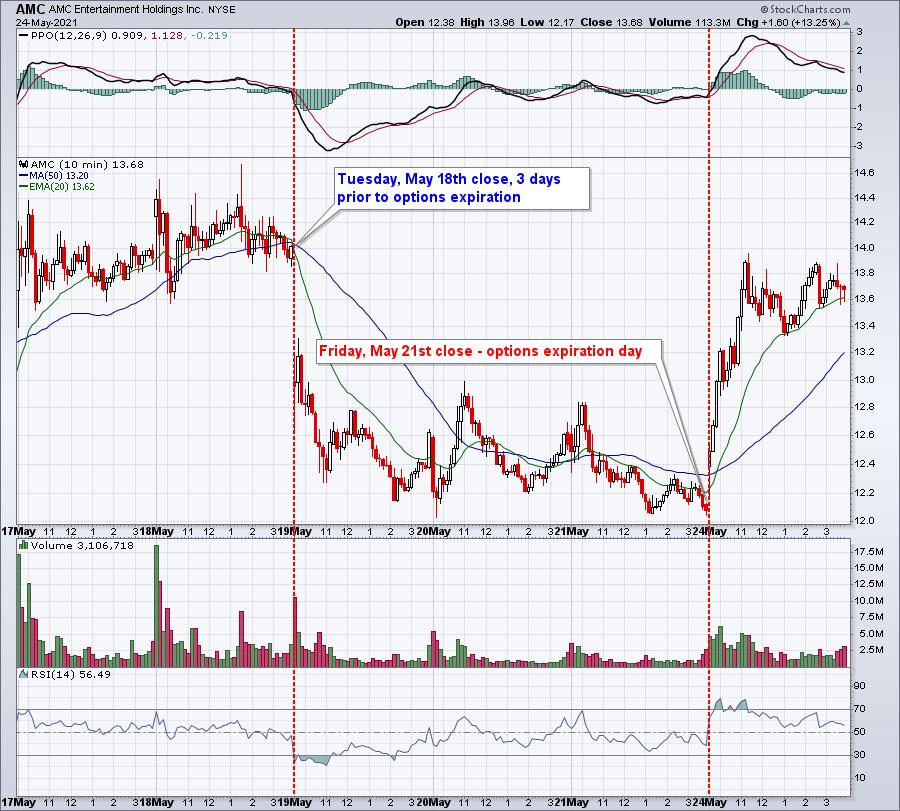
Task: Click the volume bars icon beside Volume 3,106,718
Action: (24, 545)
